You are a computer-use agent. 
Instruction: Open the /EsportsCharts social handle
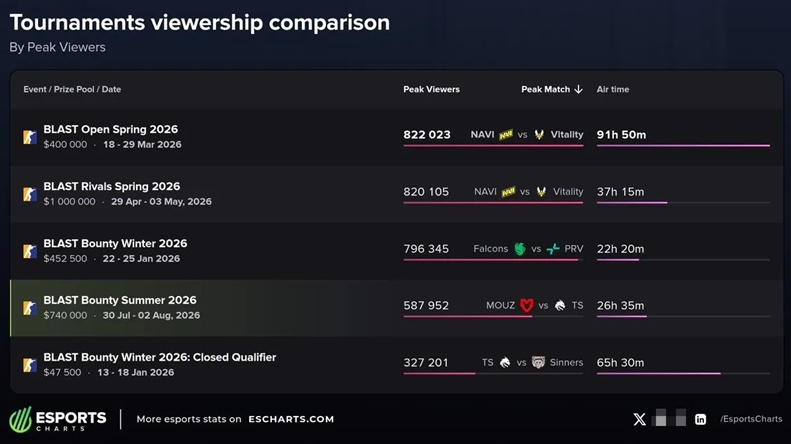pos(751,419)
